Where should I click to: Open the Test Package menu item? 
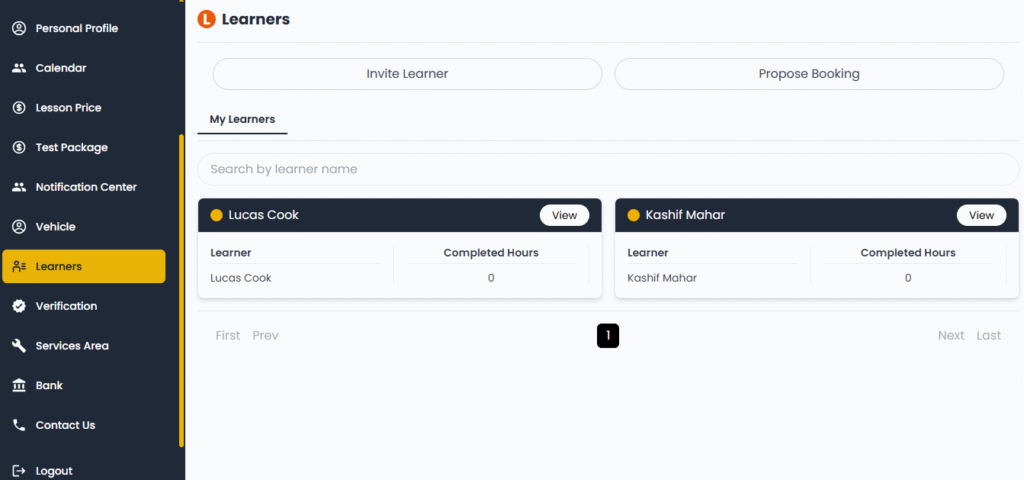[x=71, y=147]
